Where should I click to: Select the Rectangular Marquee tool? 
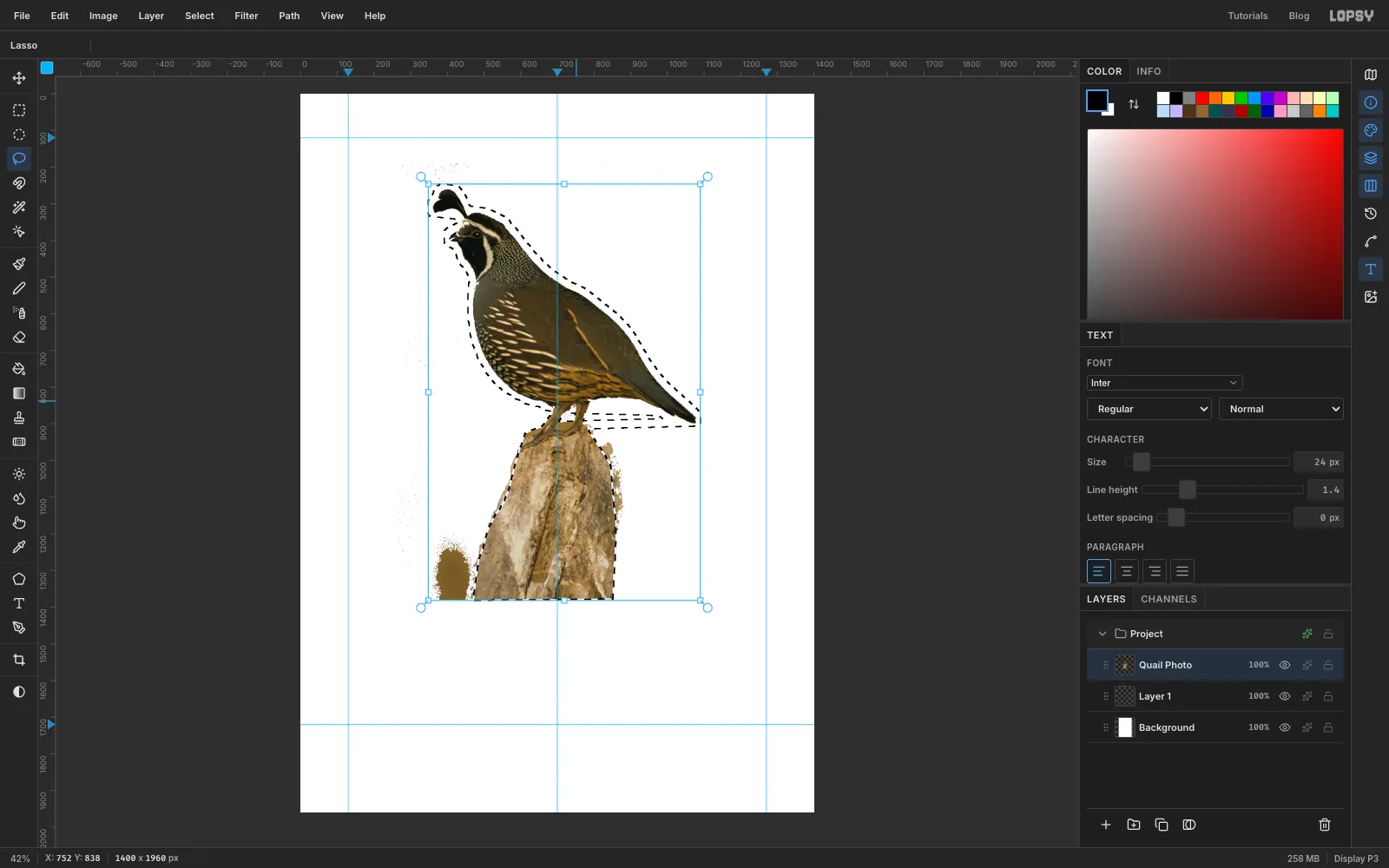coord(19,110)
